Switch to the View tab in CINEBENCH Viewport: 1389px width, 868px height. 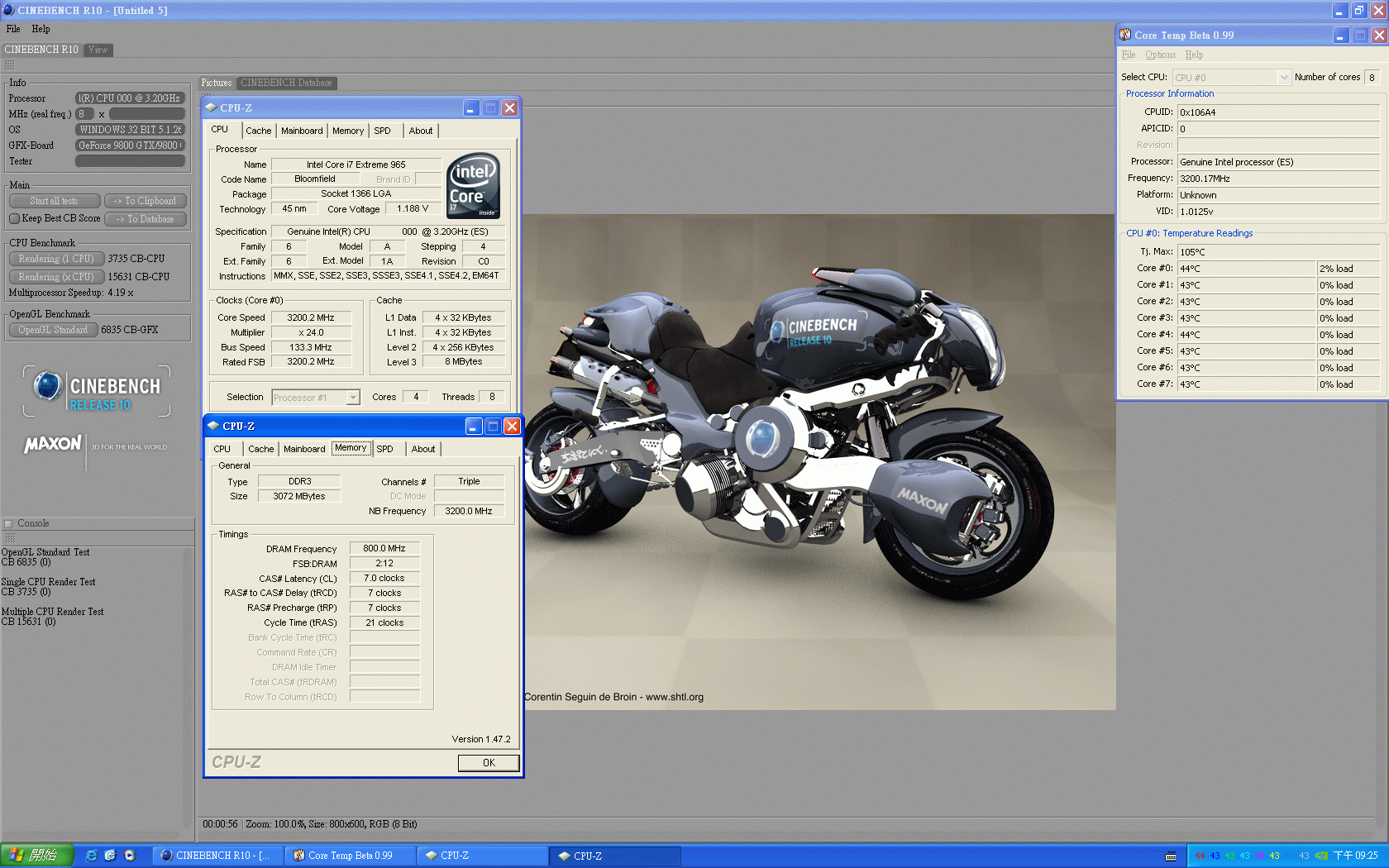pyautogui.click(x=98, y=50)
